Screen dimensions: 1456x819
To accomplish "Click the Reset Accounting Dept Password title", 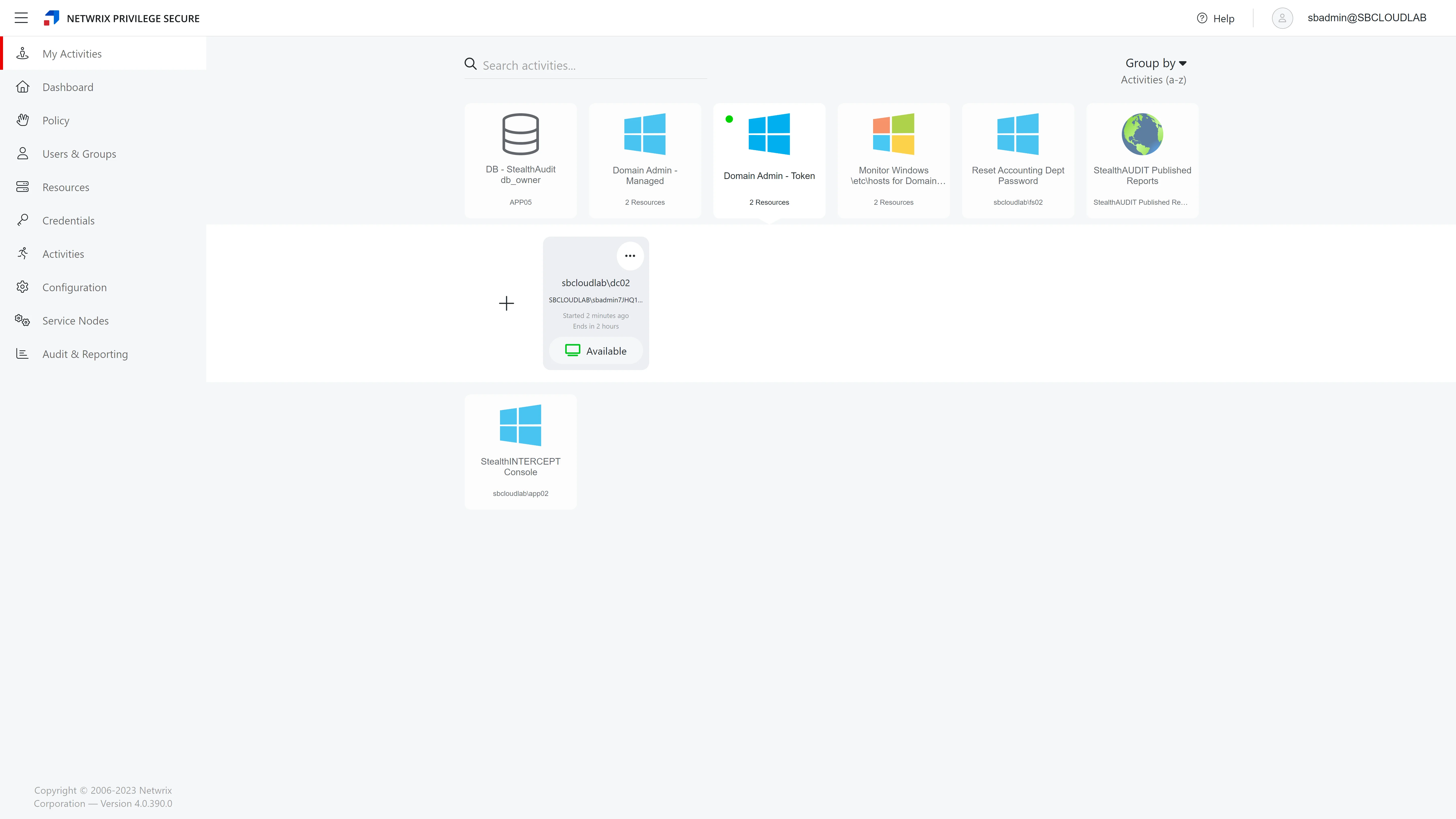I will click(x=1018, y=175).
